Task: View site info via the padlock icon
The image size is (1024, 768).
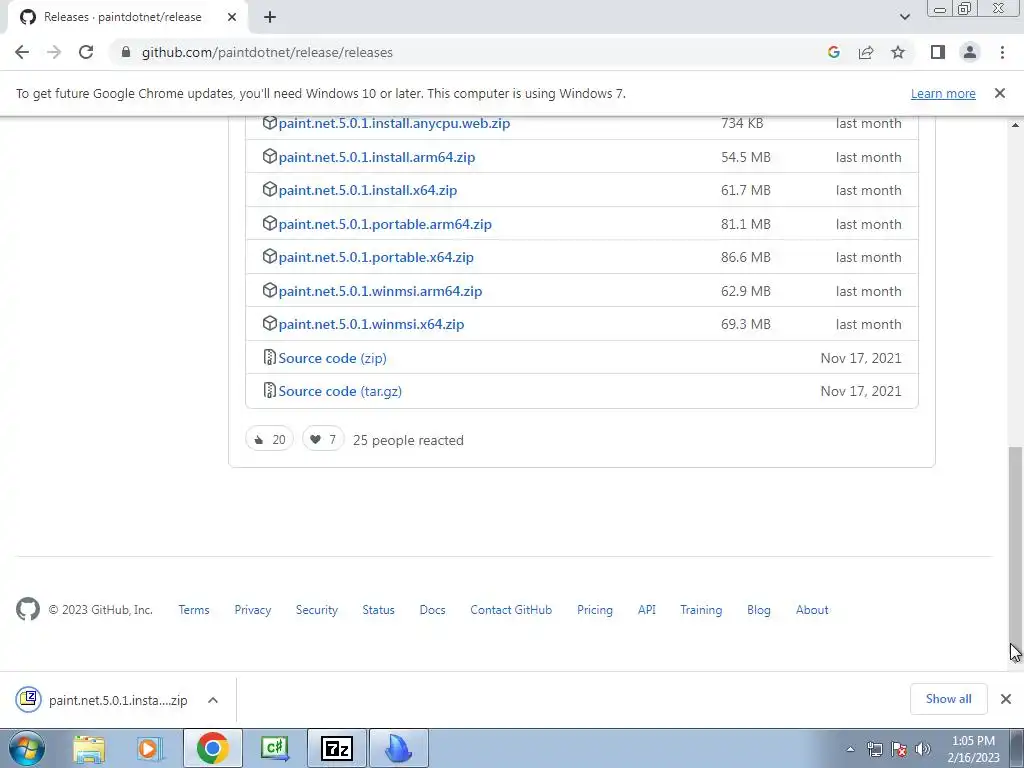Action: pos(126,52)
